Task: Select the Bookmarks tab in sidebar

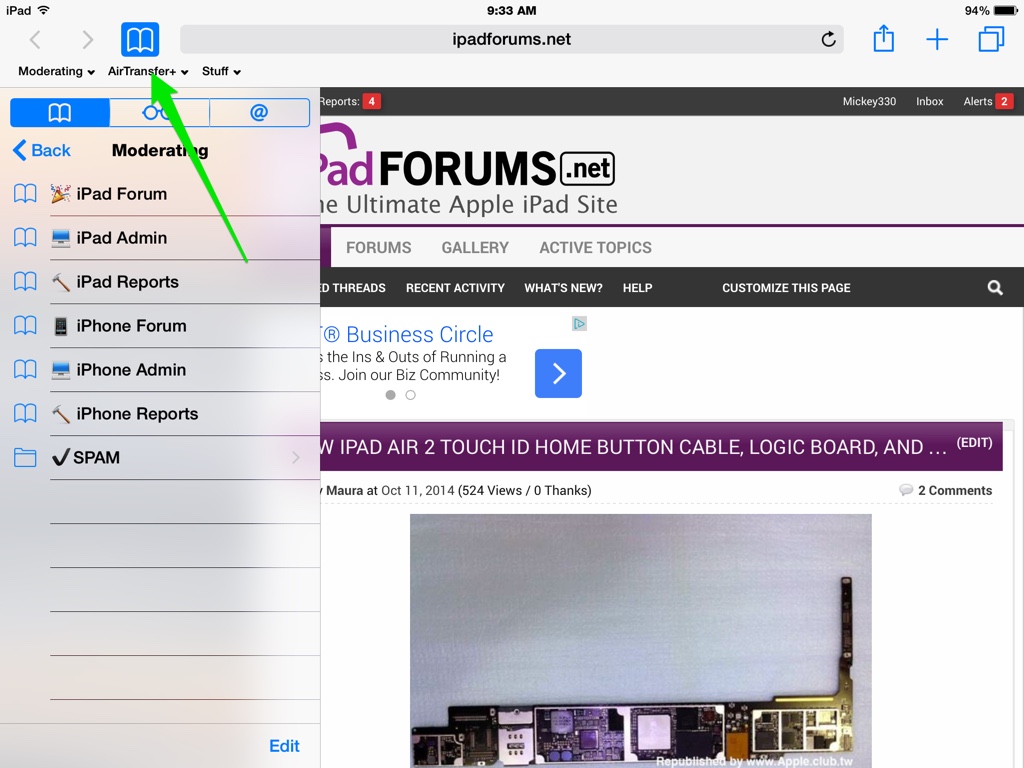Action: [60, 112]
